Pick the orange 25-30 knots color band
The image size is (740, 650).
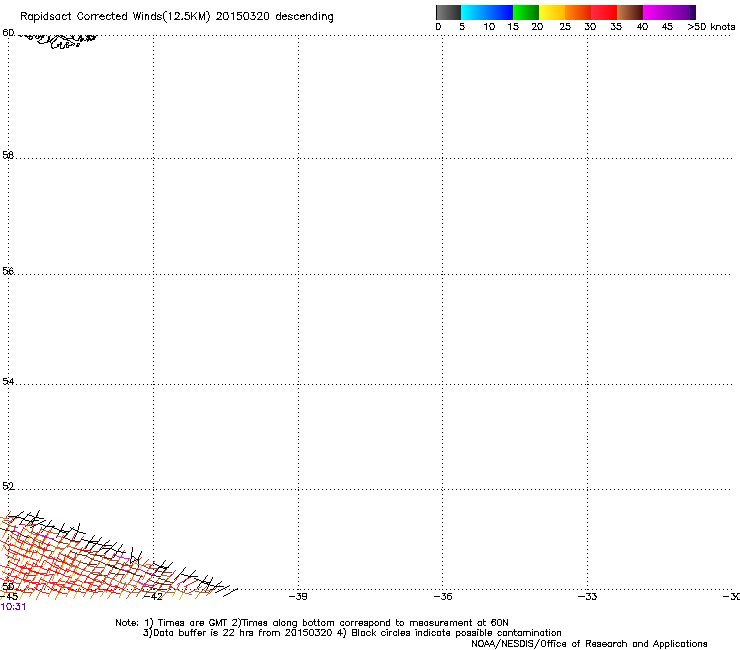[577, 12]
